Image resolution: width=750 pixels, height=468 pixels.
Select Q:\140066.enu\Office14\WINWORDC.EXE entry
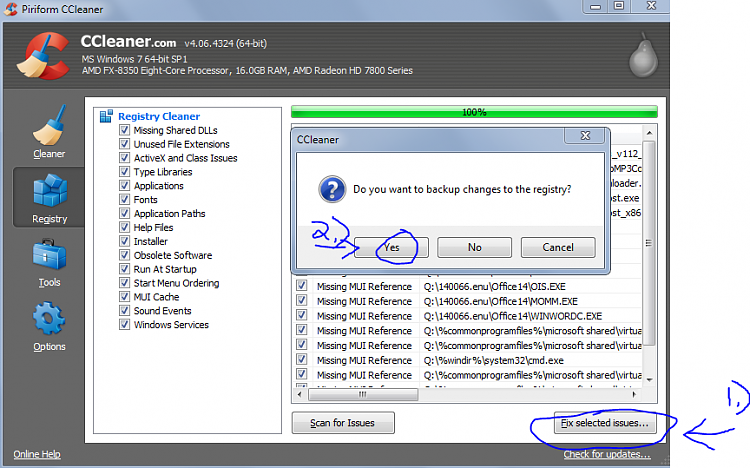tap(513, 316)
